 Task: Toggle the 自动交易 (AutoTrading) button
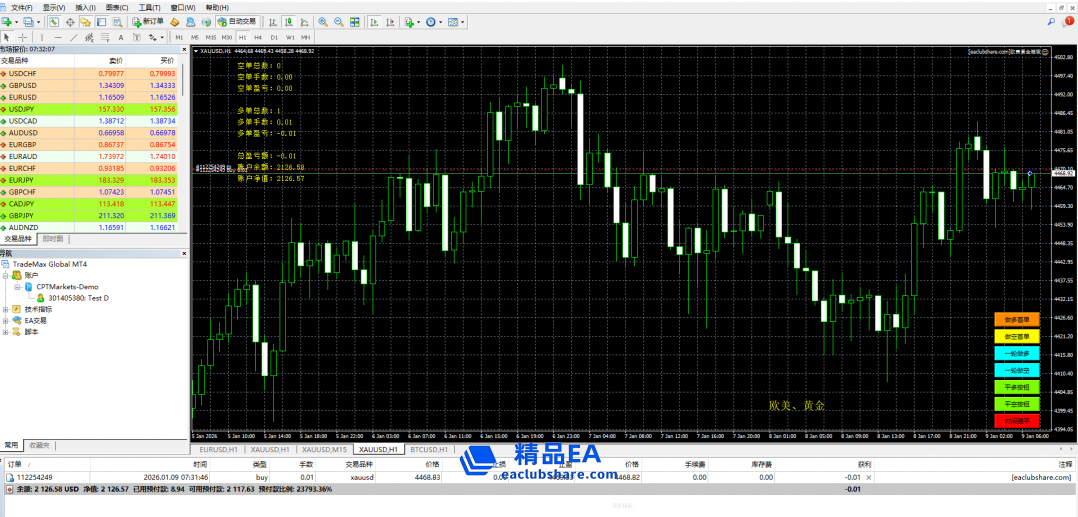[235, 21]
